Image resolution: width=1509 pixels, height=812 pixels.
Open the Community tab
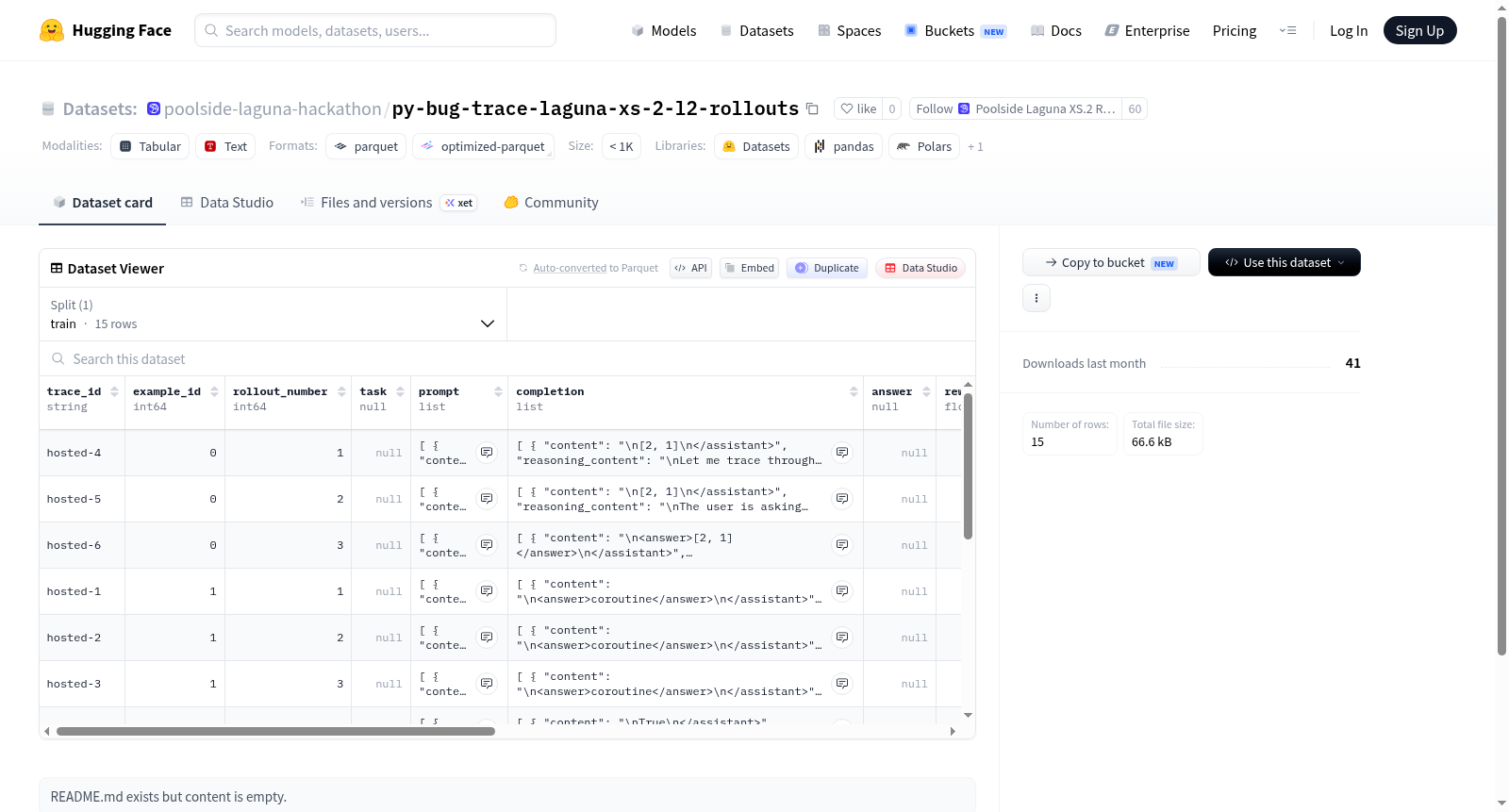coord(552,203)
